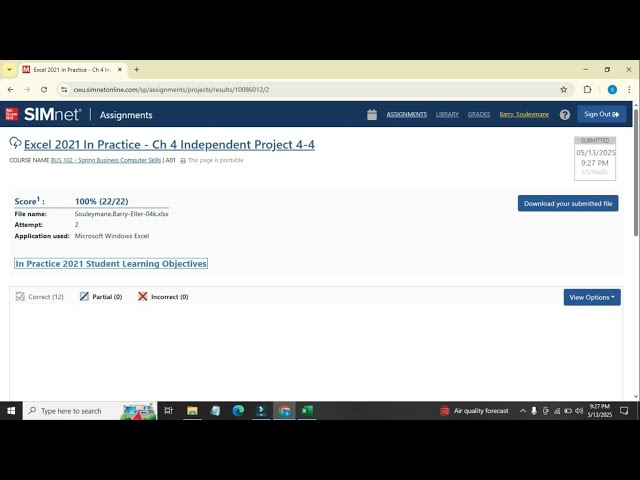Open Excel 2021 In Practice Ch 4 project link
Viewport: 640px width, 480px height.
pyautogui.click(x=169, y=144)
